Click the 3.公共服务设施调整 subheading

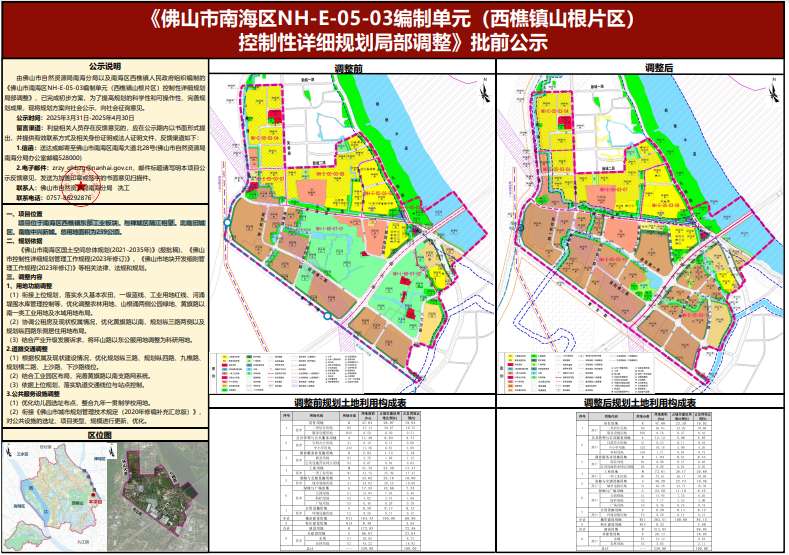(x=33, y=393)
